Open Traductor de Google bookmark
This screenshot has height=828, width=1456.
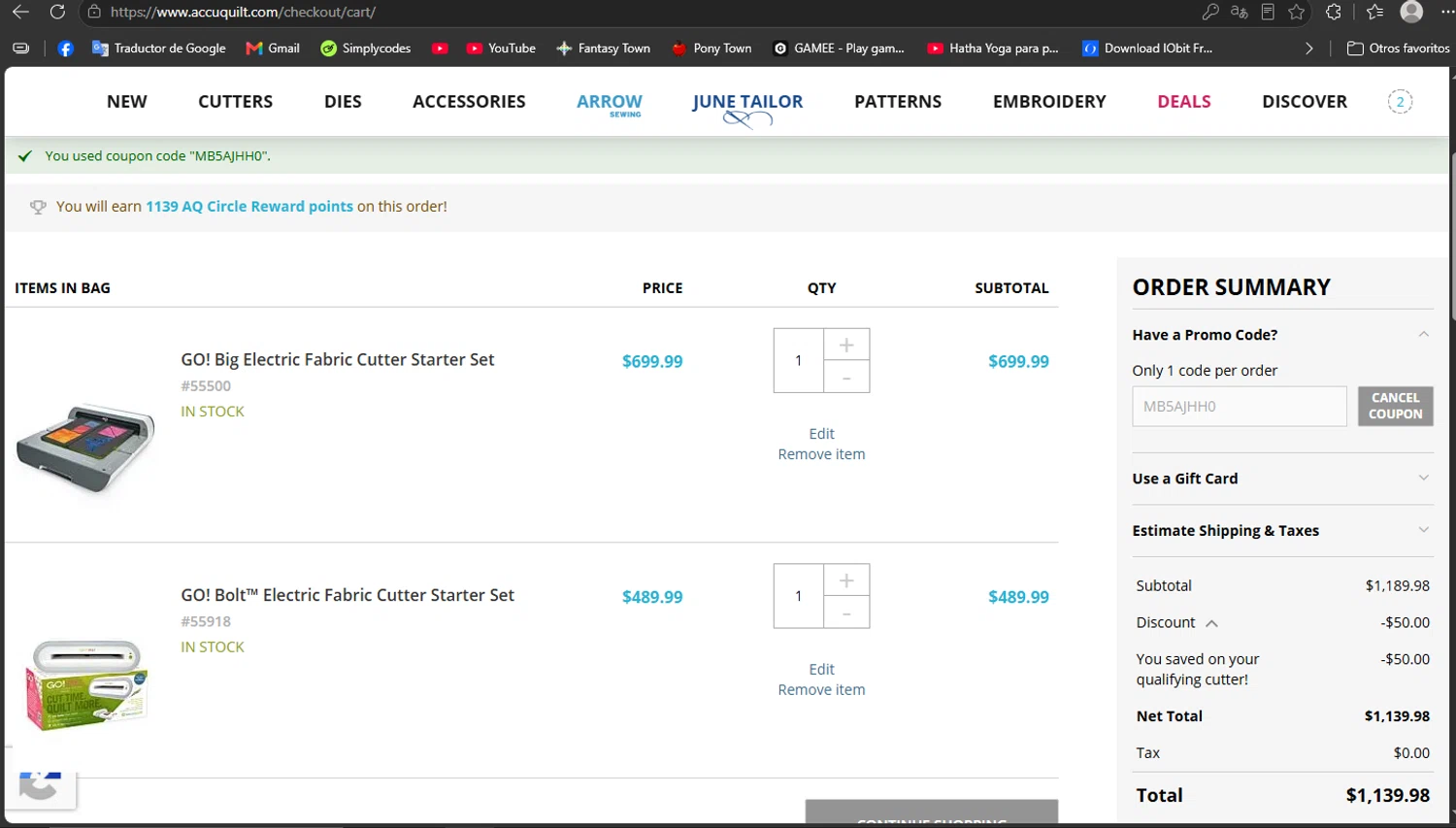[x=159, y=48]
